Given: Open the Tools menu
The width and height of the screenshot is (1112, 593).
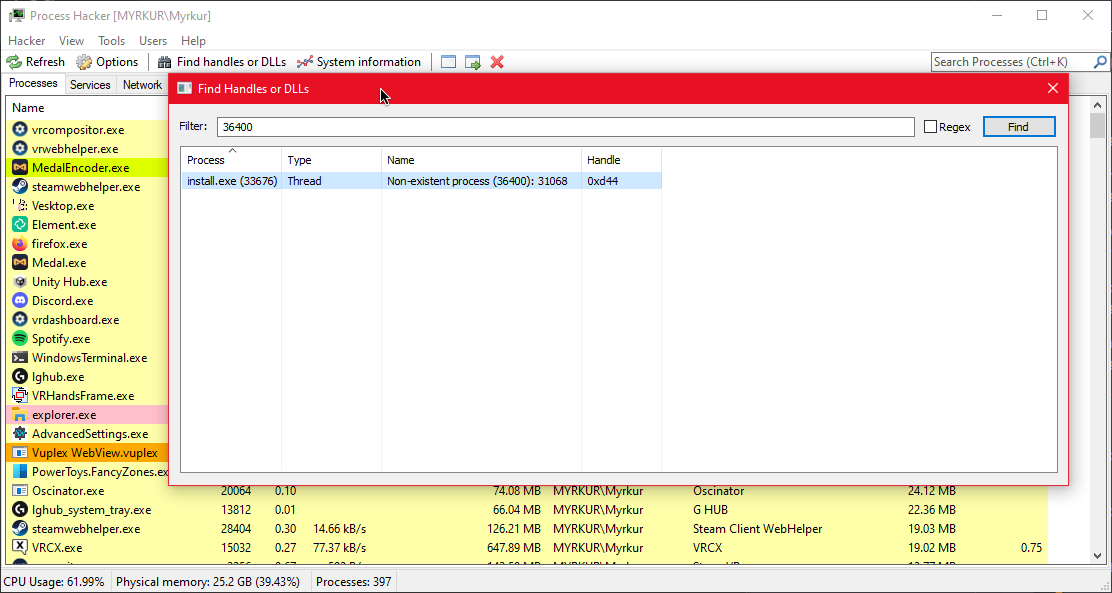Looking at the screenshot, I should 110,40.
